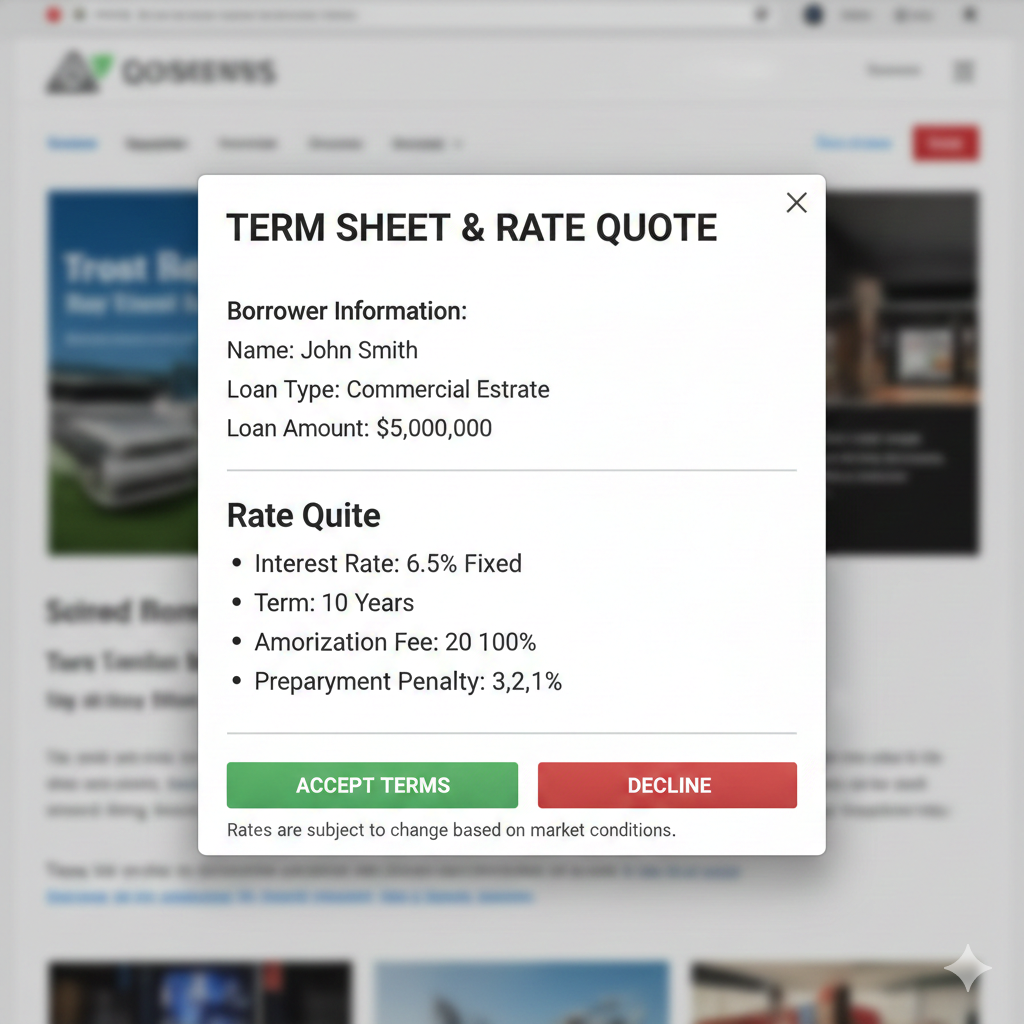1024x1024 pixels.
Task: Click the dark blue round browser profile icon
Action: click(813, 15)
